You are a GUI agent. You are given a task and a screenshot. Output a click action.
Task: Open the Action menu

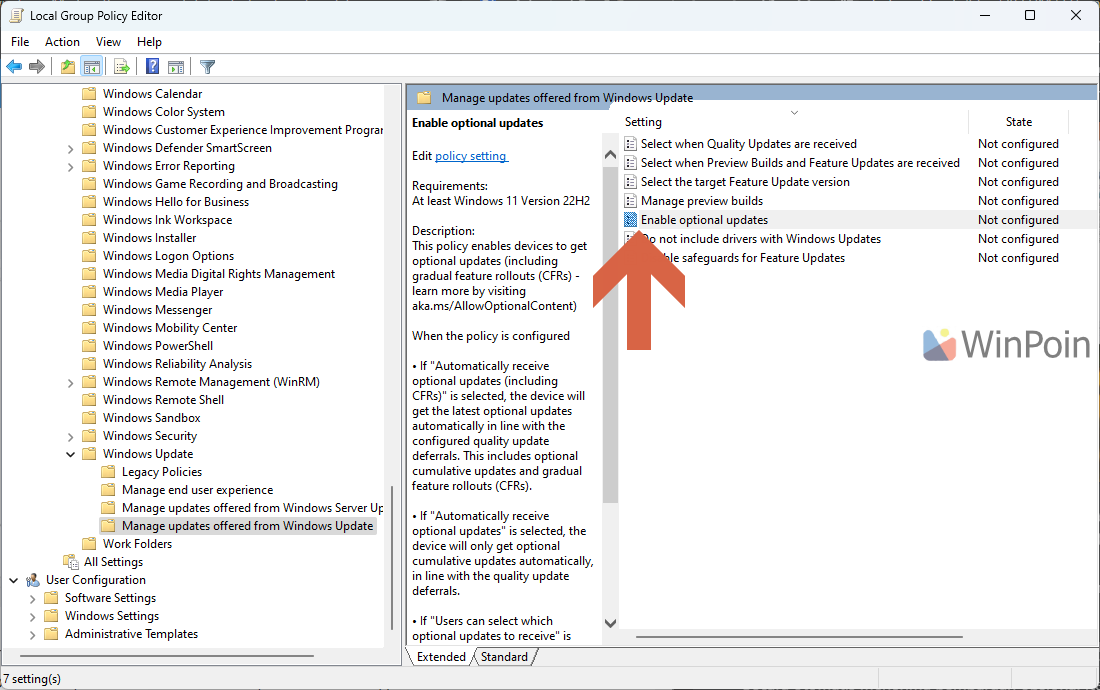click(62, 42)
